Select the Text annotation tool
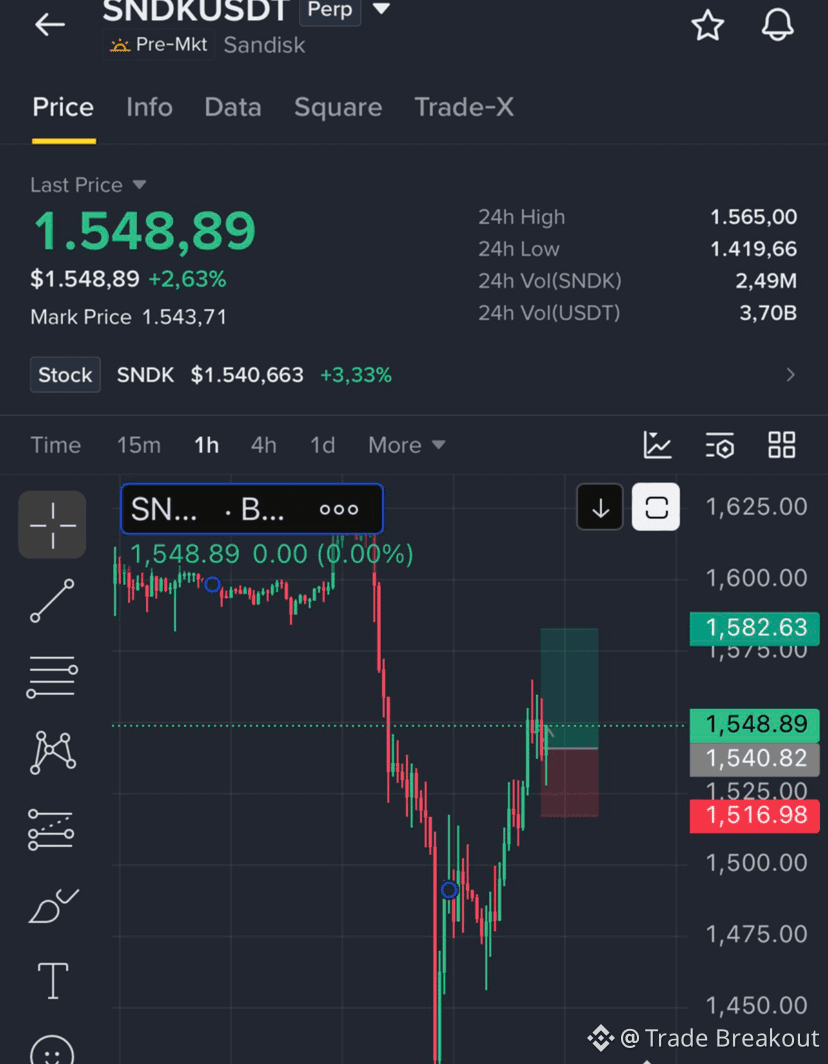Viewport: 828px width, 1064px height. click(x=52, y=981)
